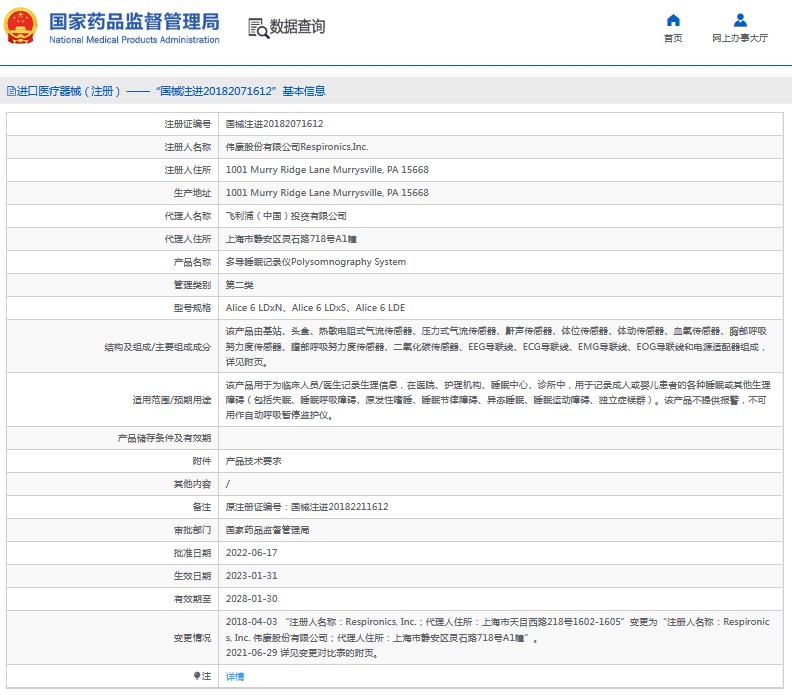Click the 首页 home icon
The height and width of the screenshot is (695, 792).
[673, 20]
